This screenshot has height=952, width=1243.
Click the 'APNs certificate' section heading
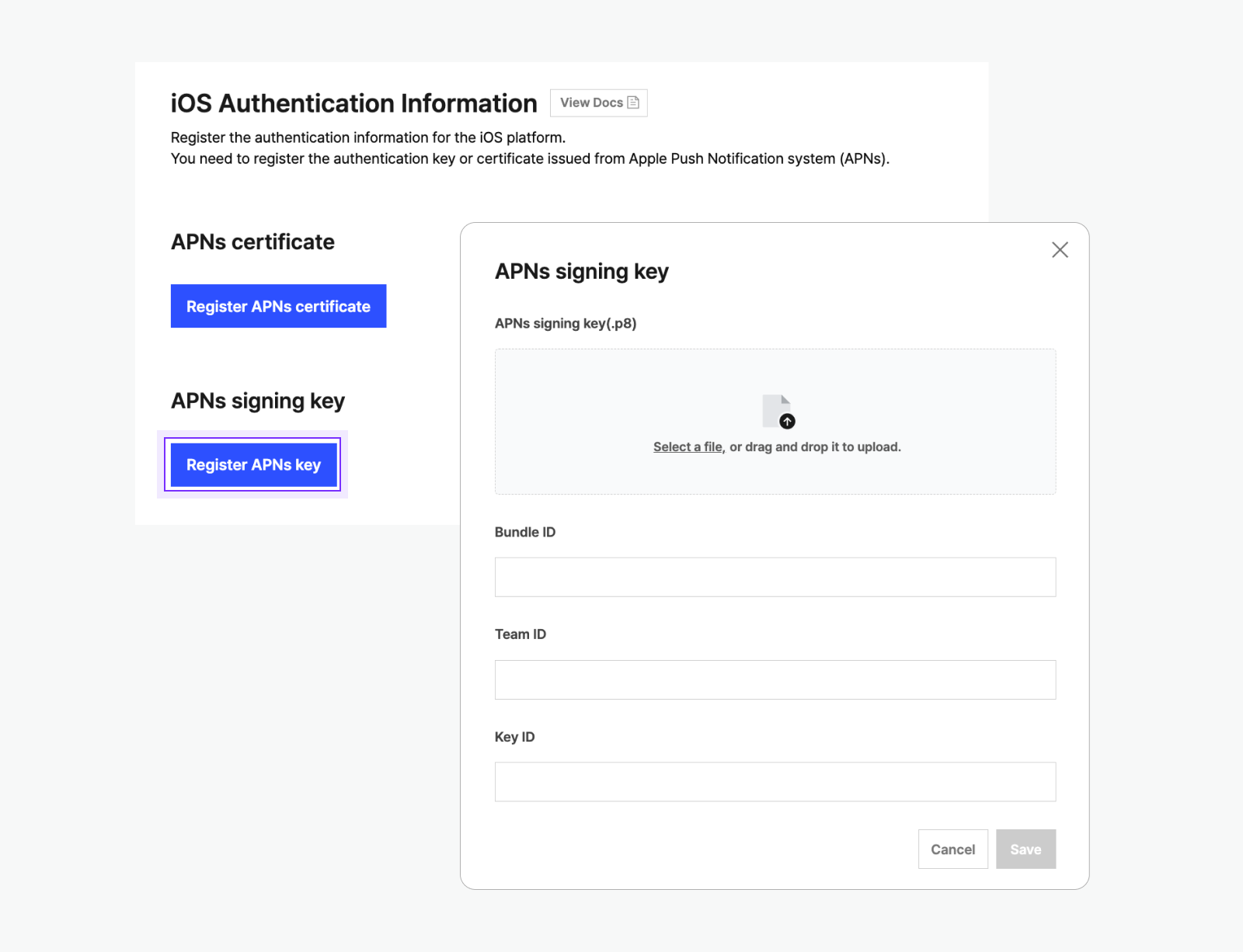252,242
